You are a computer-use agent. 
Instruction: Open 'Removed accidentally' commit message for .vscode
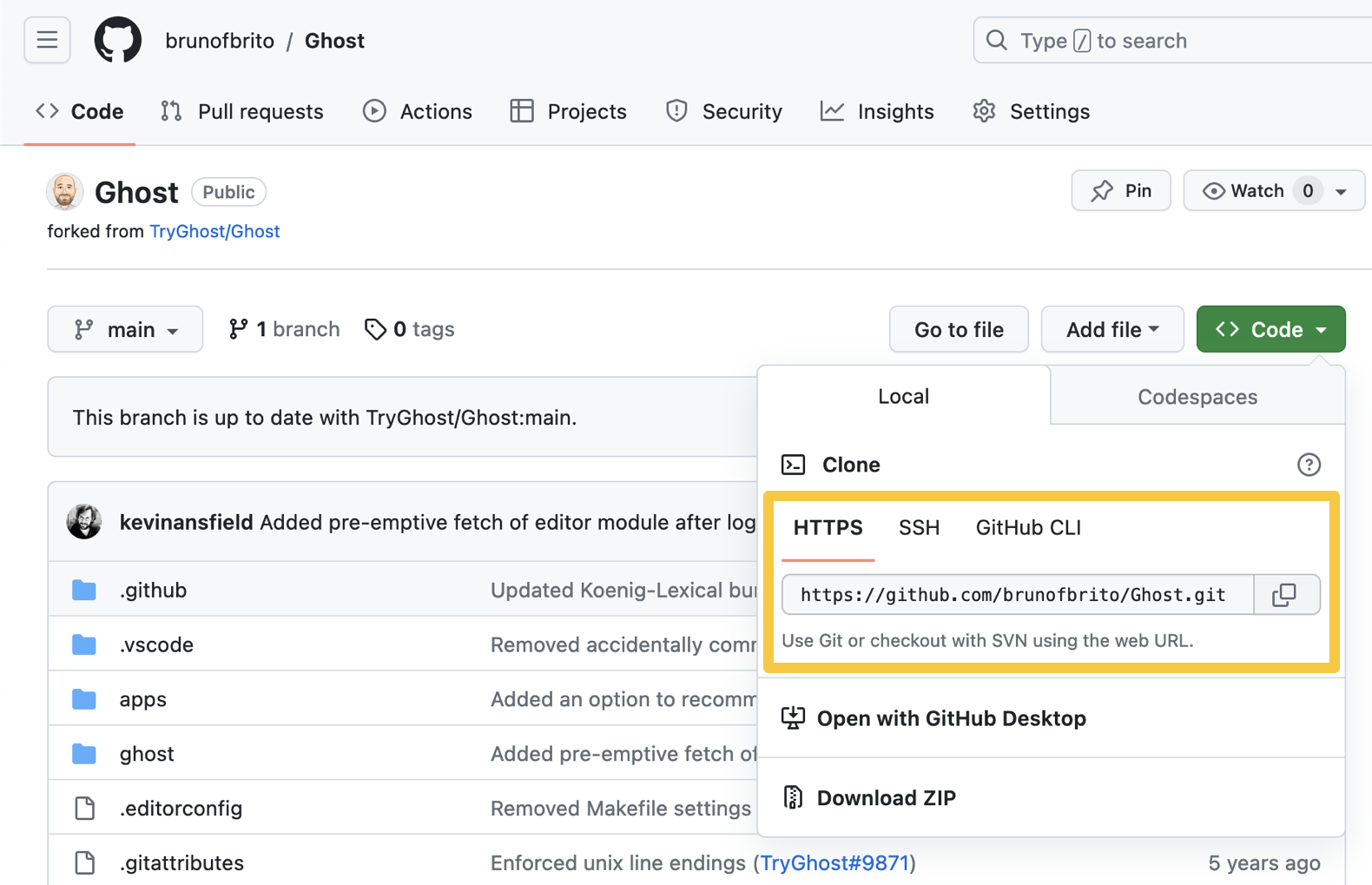623,644
